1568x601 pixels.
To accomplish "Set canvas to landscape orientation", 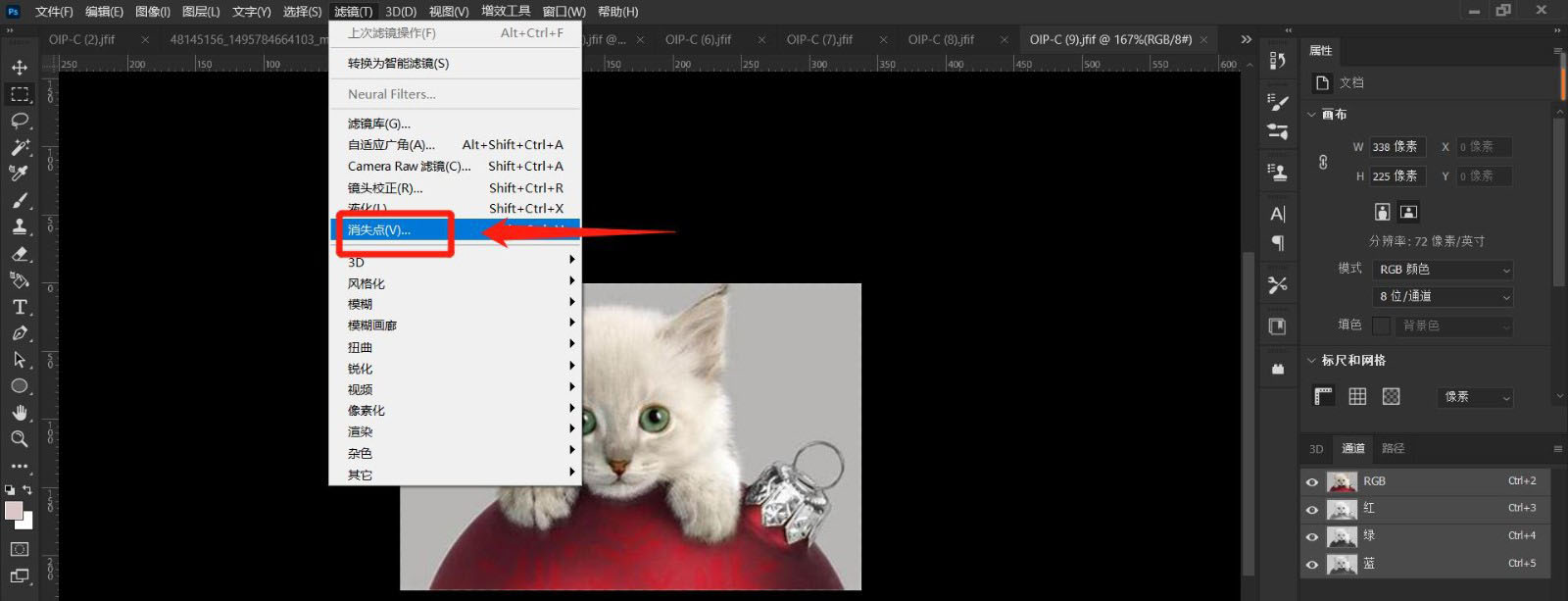I will tap(1408, 212).
